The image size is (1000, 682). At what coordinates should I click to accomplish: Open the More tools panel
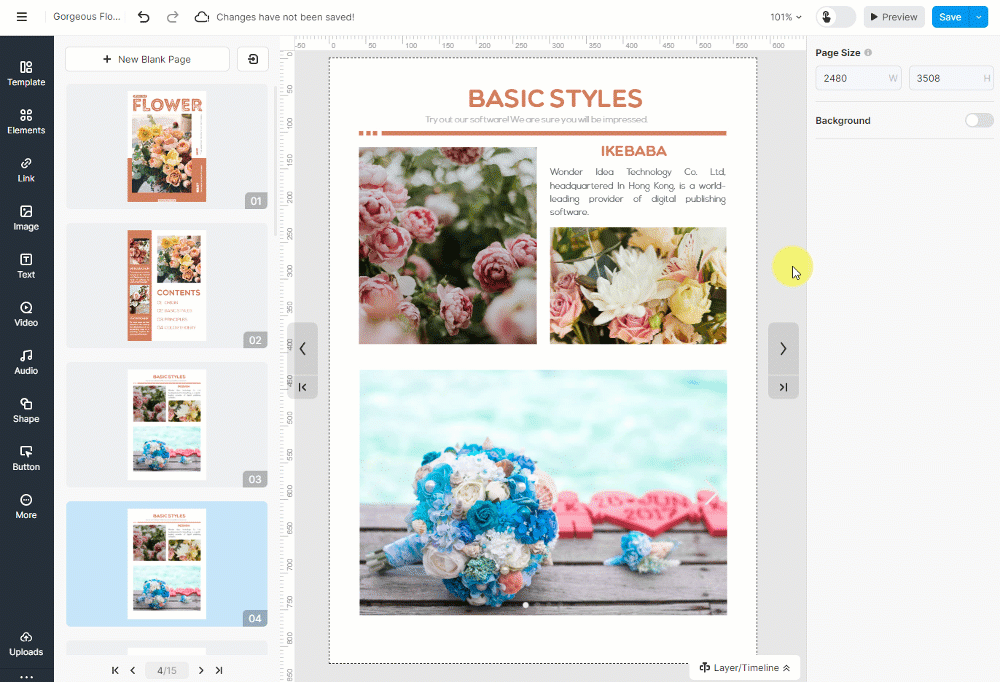click(26, 507)
